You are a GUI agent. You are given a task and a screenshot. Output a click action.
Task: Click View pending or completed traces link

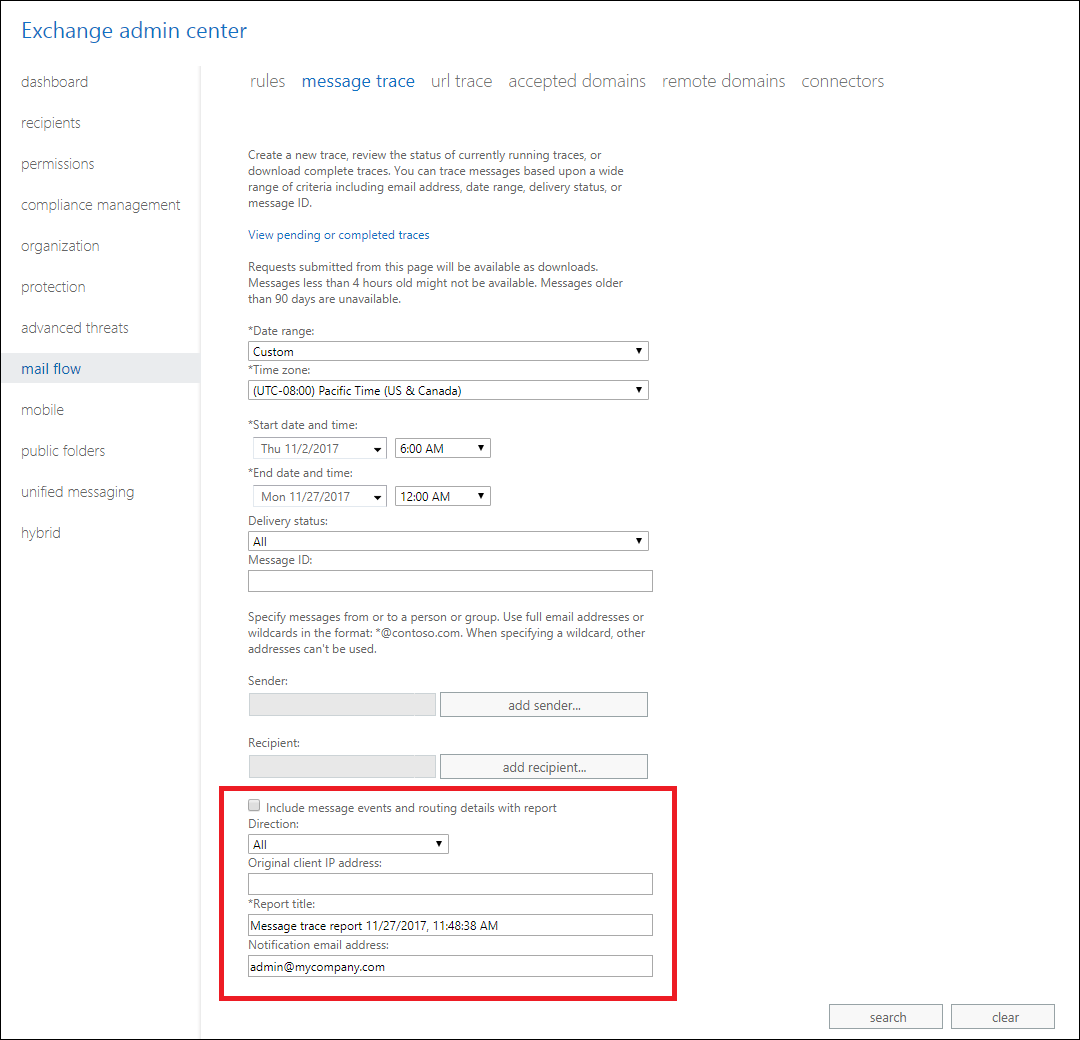(x=338, y=235)
